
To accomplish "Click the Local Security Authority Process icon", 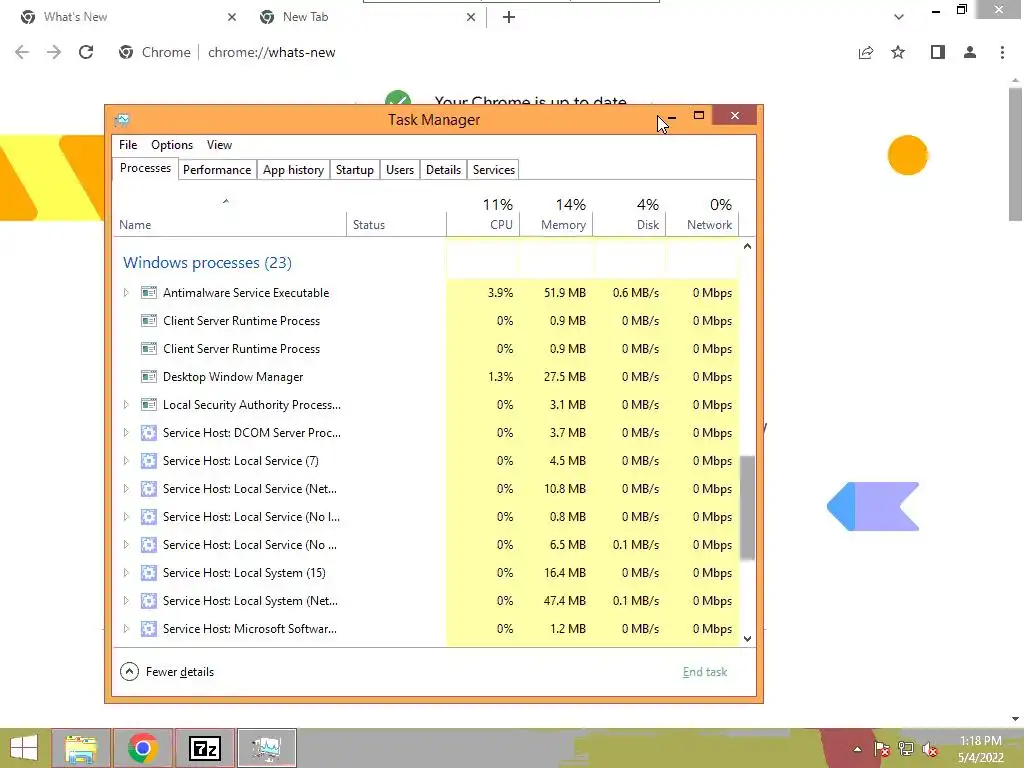I will click(149, 405).
